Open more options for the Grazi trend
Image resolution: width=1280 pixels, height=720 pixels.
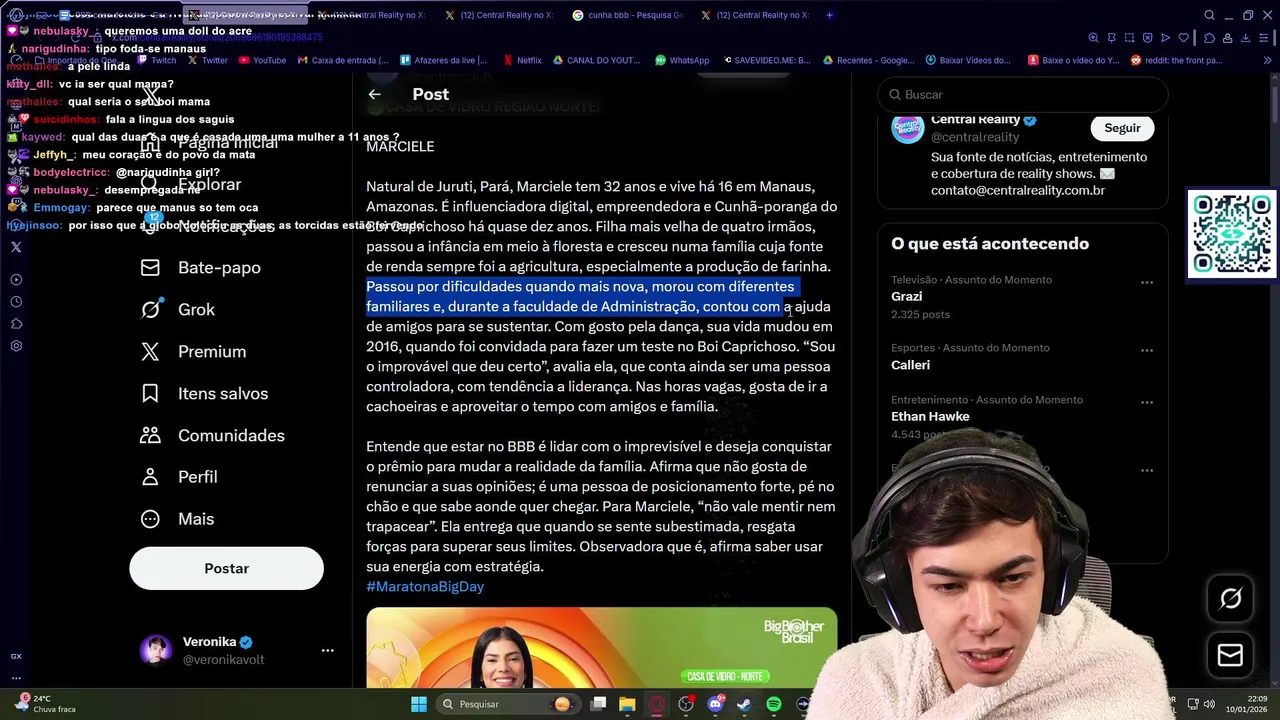[1147, 283]
